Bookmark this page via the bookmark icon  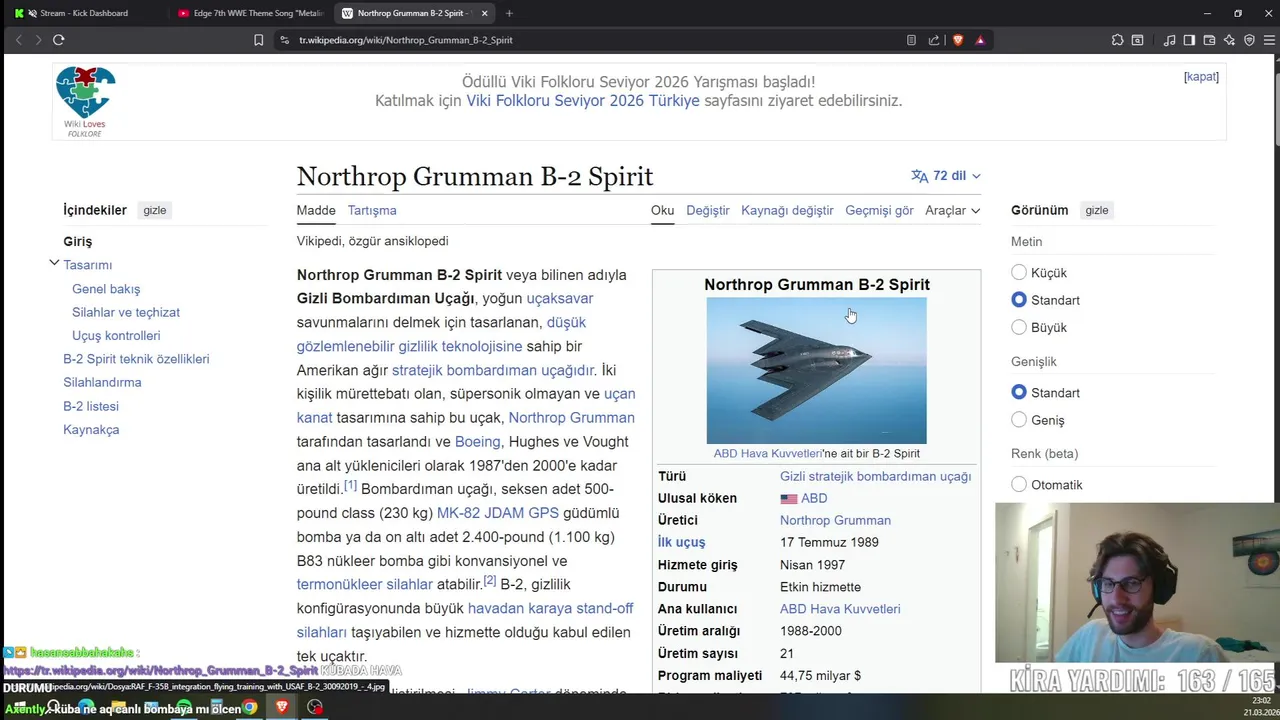click(x=258, y=40)
